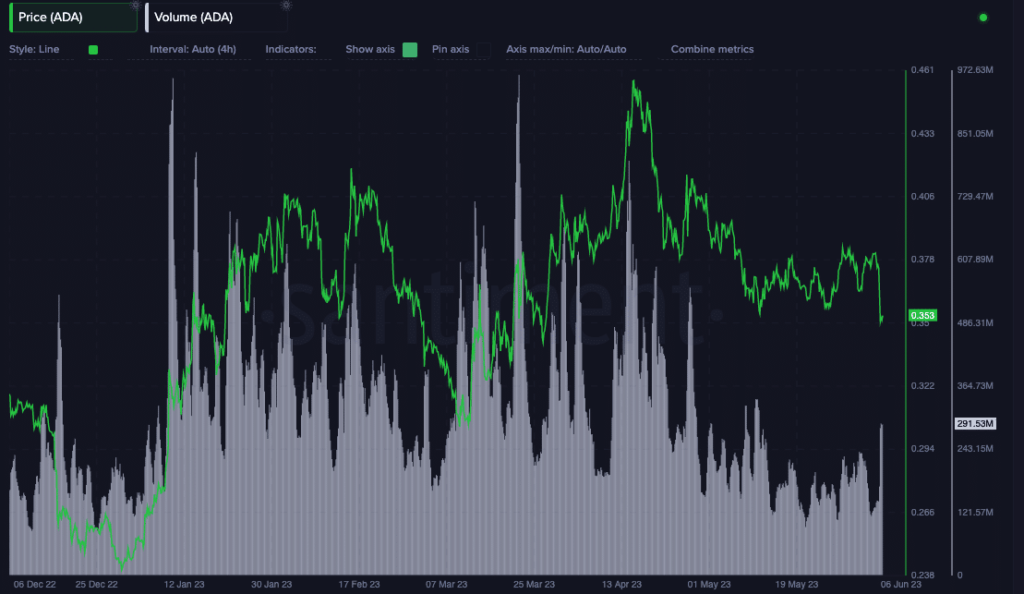Pick the green line color swatch
This screenshot has height=594, width=1024.
(x=93, y=50)
